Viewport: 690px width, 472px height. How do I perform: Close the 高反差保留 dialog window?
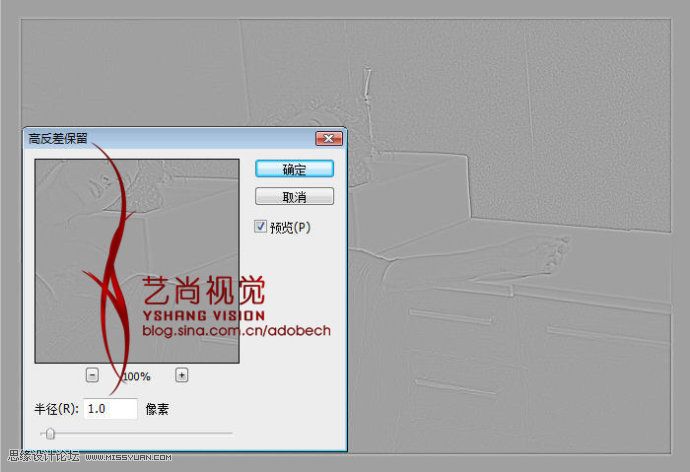pos(329,139)
